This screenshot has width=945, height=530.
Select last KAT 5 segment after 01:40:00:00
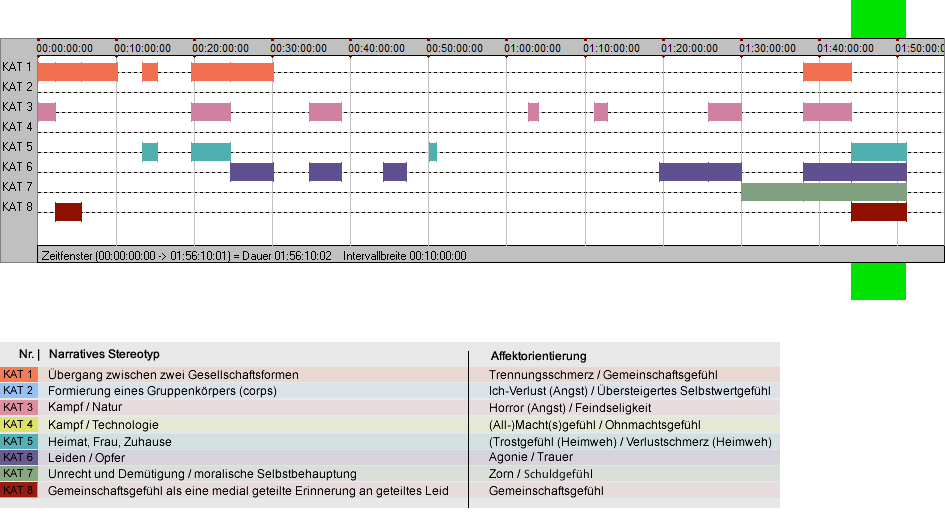(879, 152)
